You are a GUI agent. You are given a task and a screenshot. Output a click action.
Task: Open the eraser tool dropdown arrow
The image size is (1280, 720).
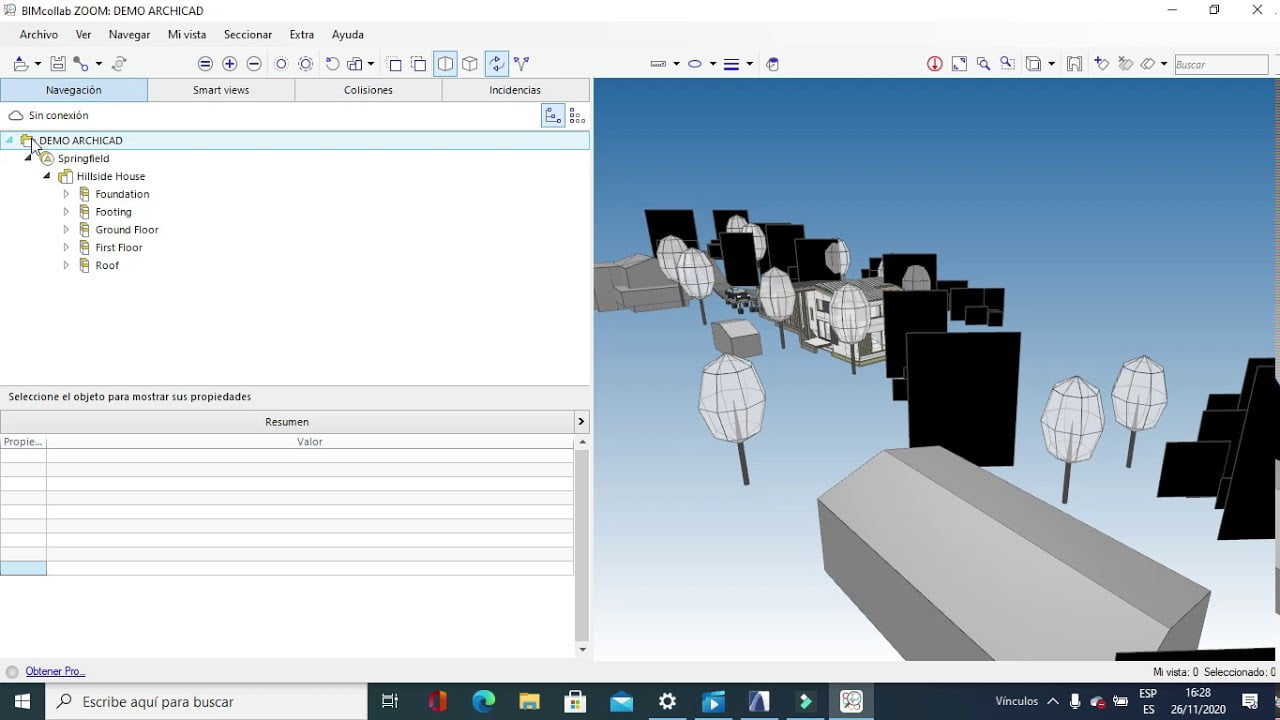click(x=1164, y=64)
